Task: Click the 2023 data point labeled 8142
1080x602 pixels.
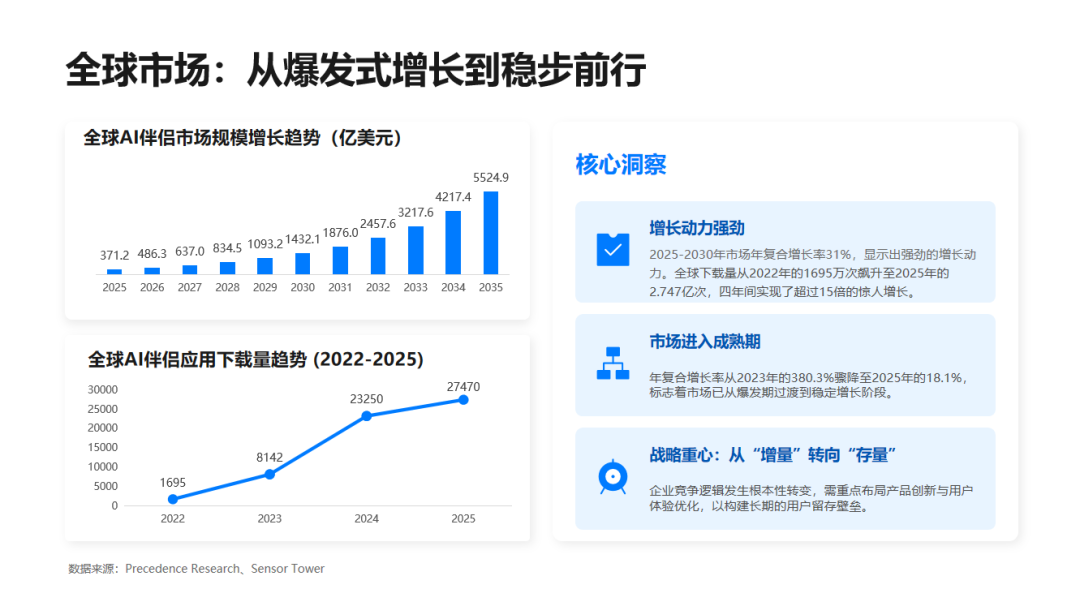Action: point(269,474)
